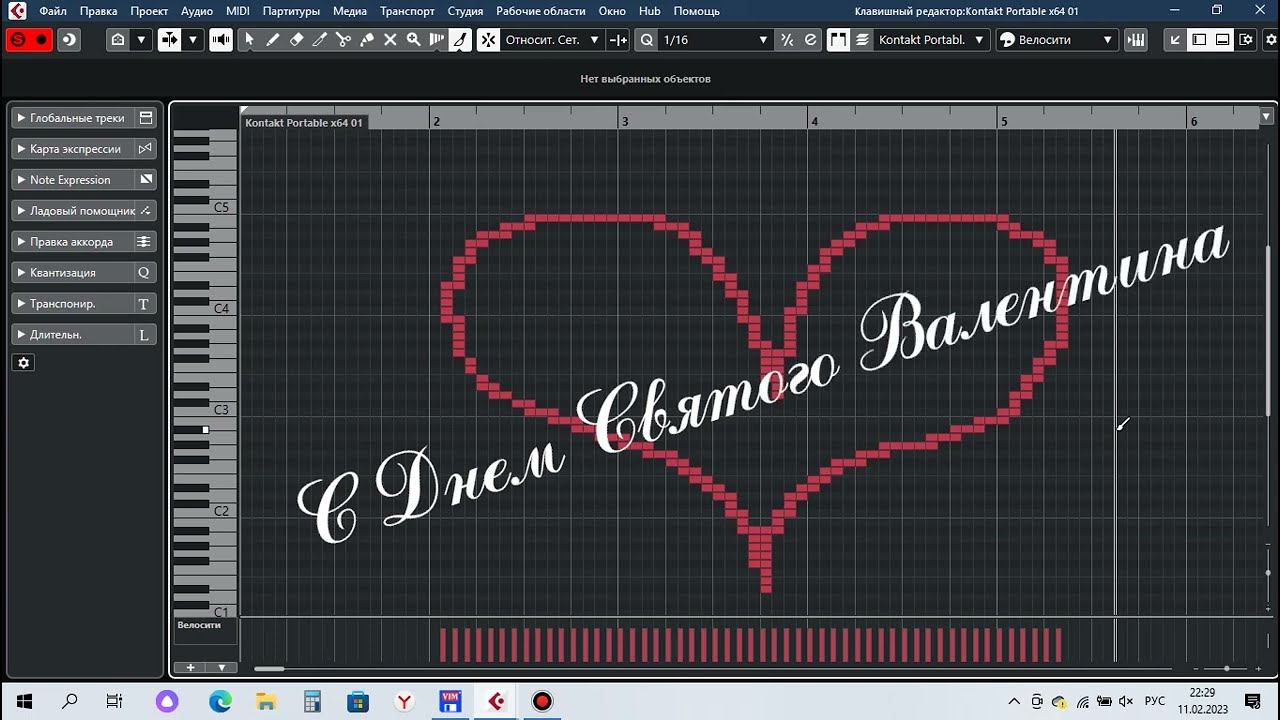Viewport: 1280px width, 720px height.
Task: Pick the Scissors split tool
Action: pyautogui.click(x=343, y=40)
